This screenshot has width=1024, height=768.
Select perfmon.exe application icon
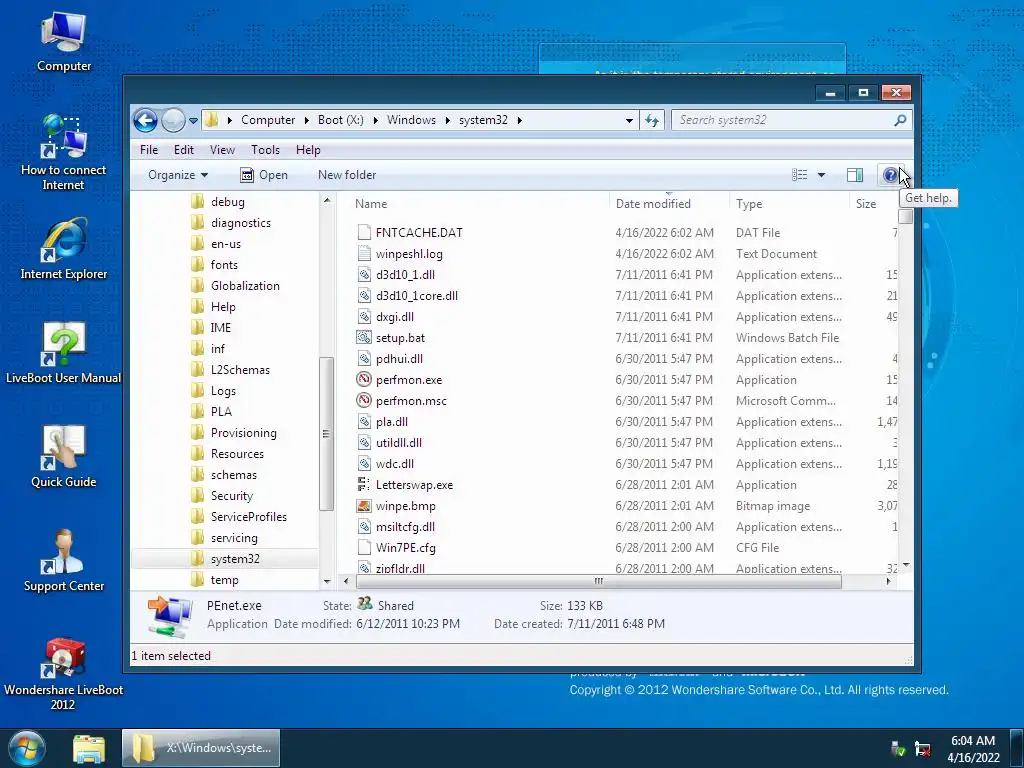364,379
